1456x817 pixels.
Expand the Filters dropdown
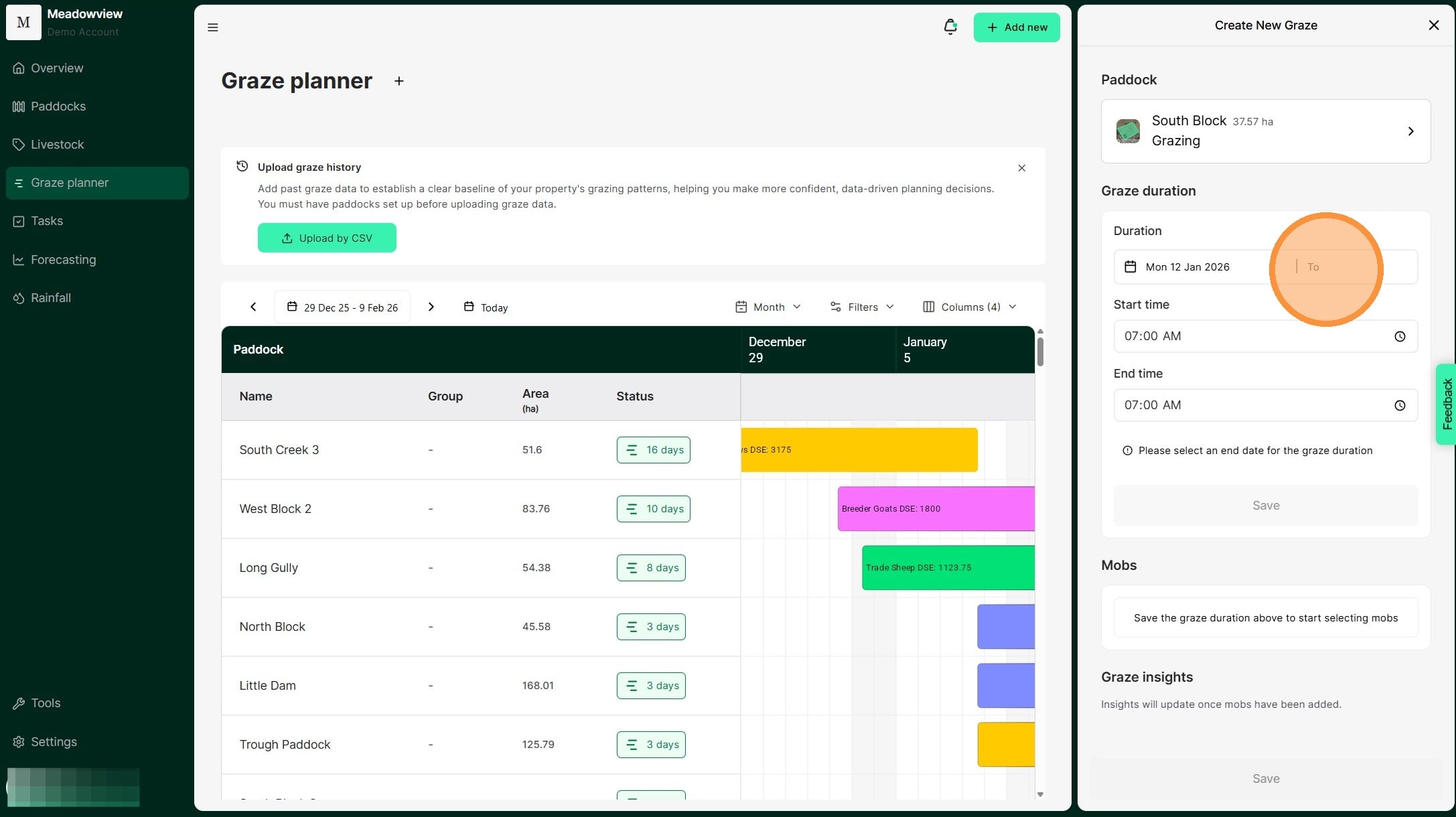862,307
